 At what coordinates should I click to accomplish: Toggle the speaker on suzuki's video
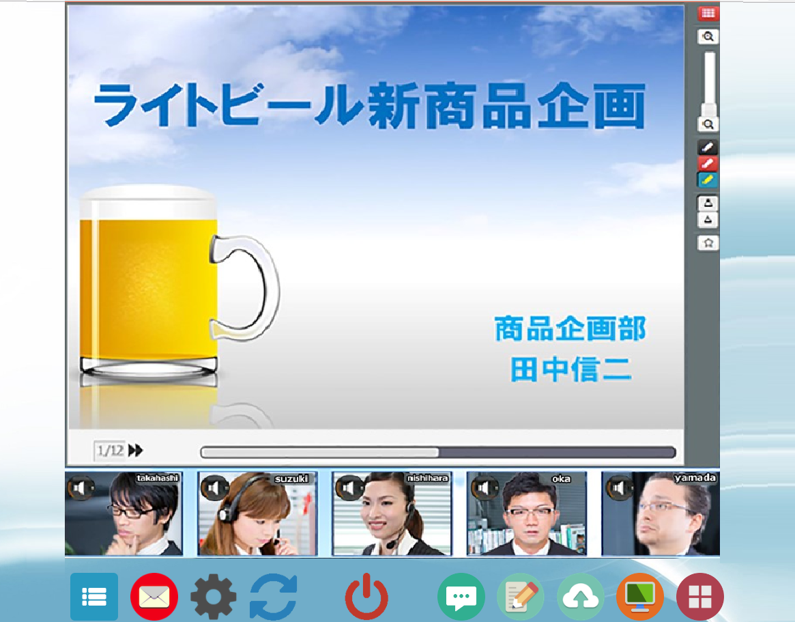[x=214, y=488]
